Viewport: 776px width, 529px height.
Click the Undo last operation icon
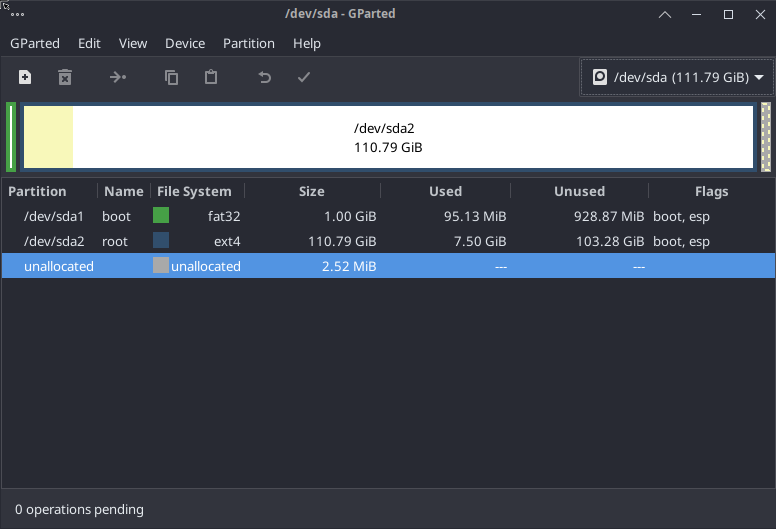(x=264, y=77)
